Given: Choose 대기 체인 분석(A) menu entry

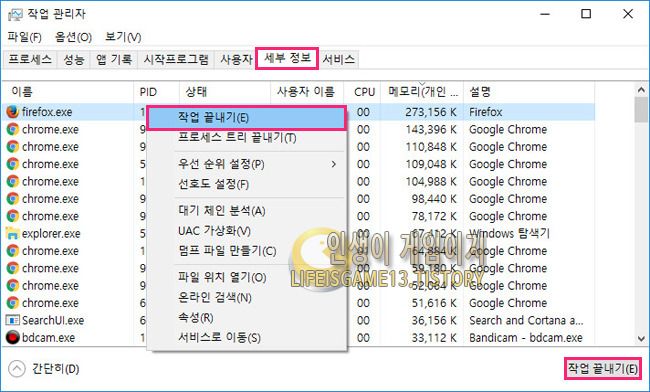Looking at the screenshot, I should click(x=247, y=211).
